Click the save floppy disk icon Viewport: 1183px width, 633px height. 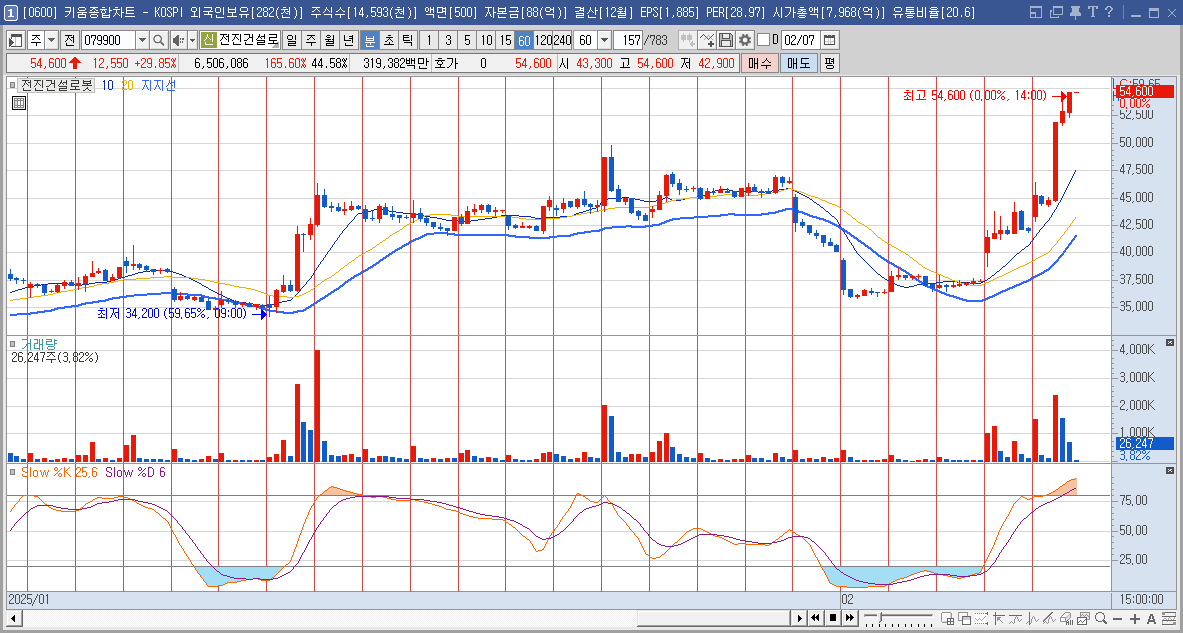coord(726,40)
